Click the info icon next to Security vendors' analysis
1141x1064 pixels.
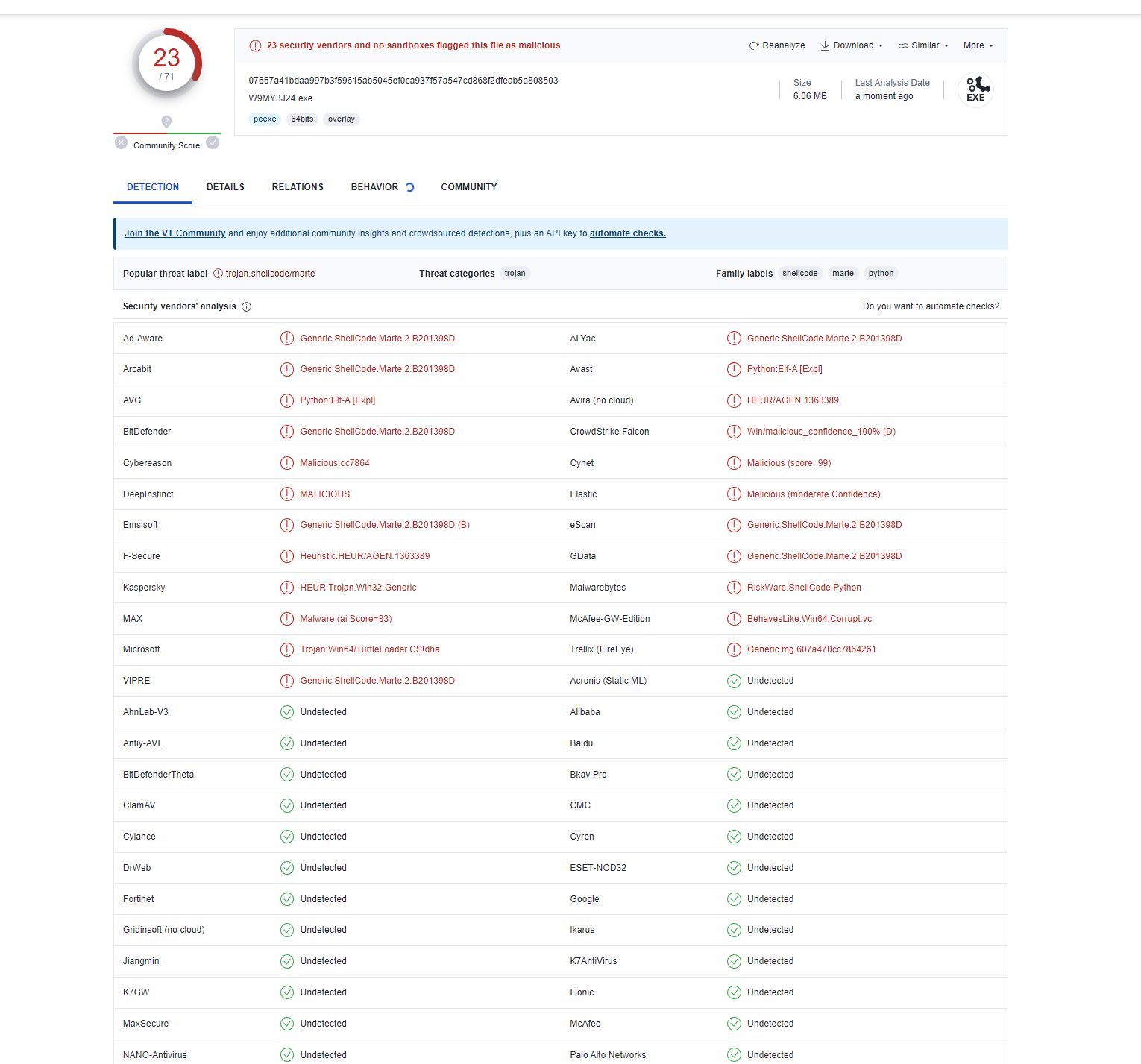pos(246,306)
